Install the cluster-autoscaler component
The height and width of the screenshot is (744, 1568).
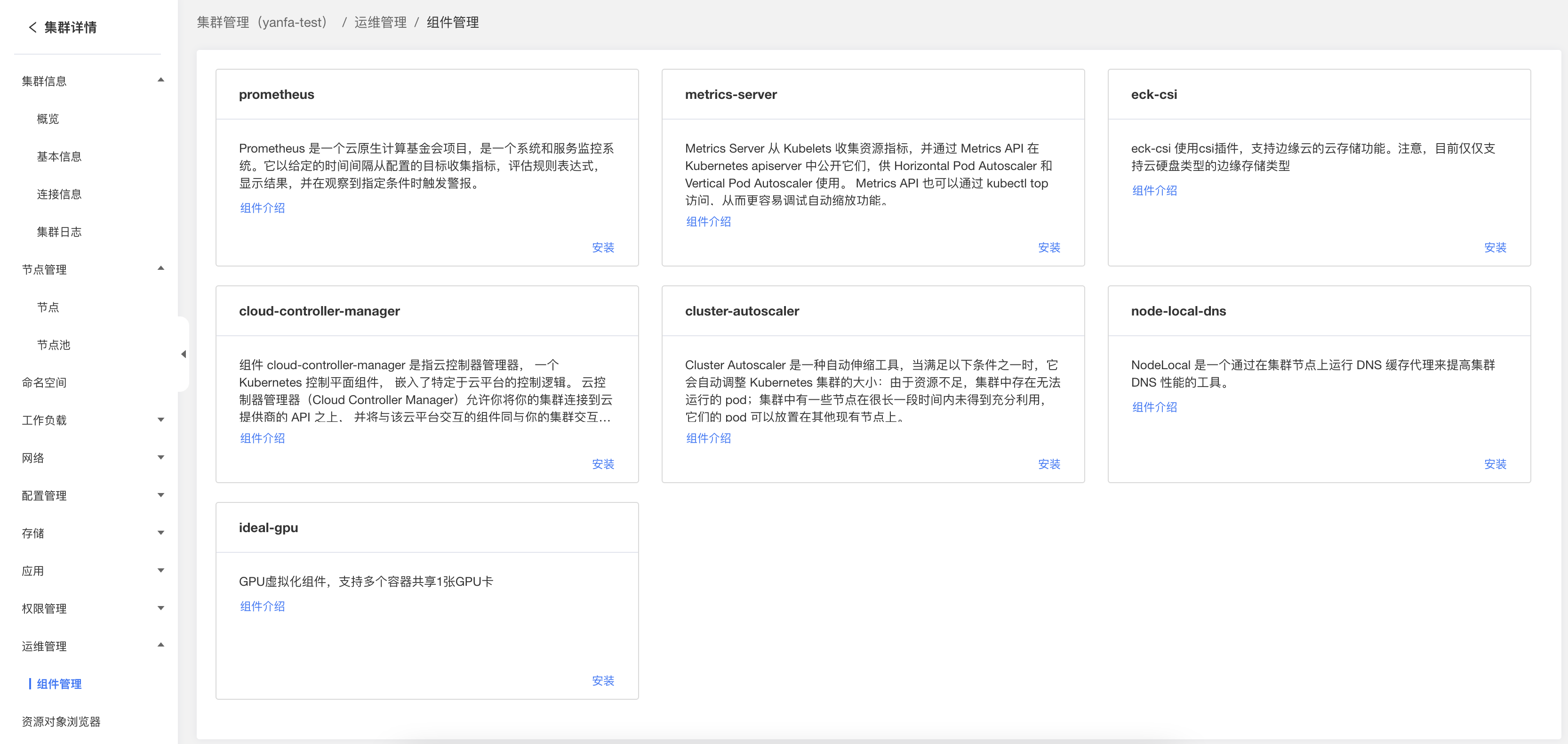(1049, 464)
